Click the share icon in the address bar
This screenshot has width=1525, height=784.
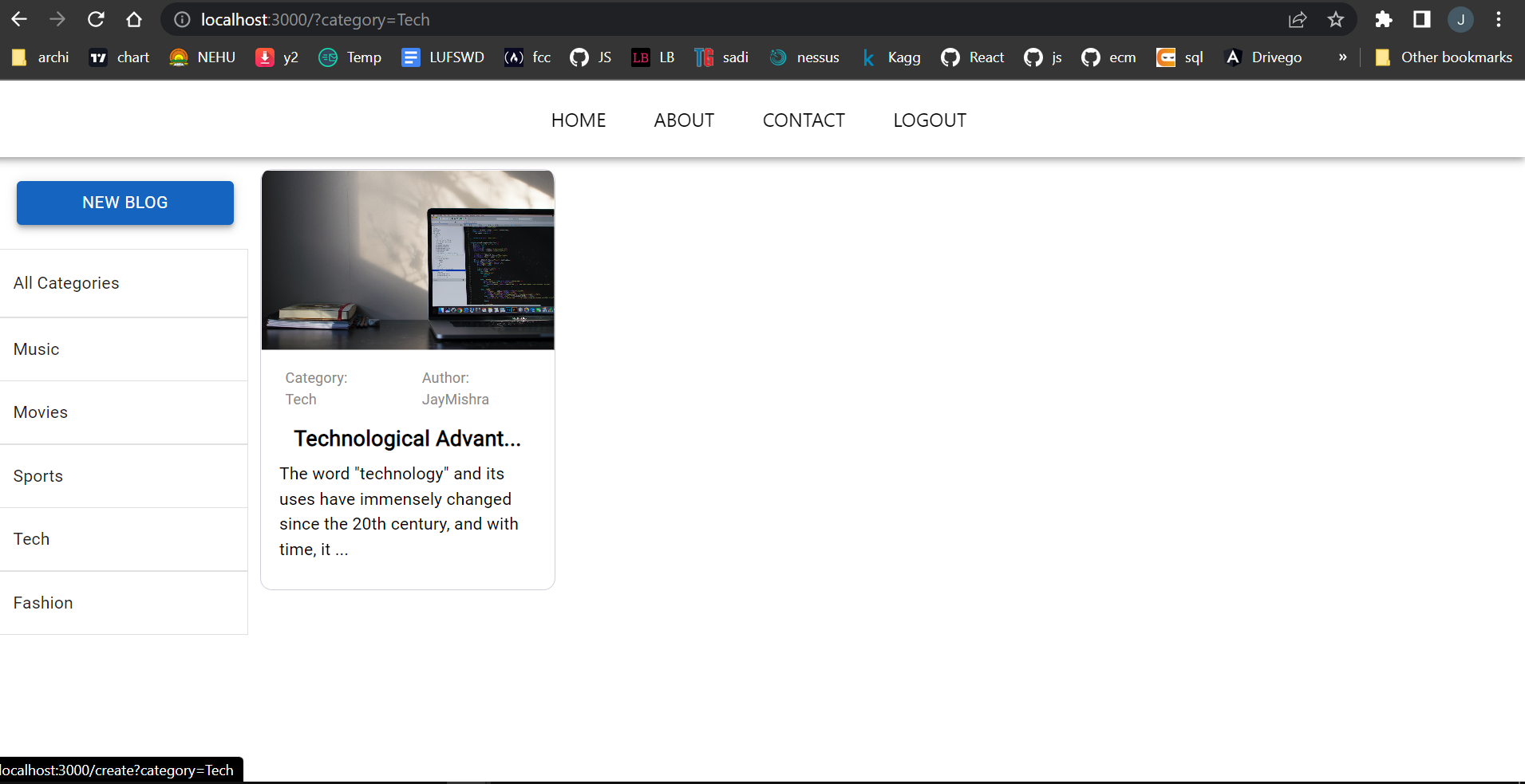pyautogui.click(x=1298, y=19)
